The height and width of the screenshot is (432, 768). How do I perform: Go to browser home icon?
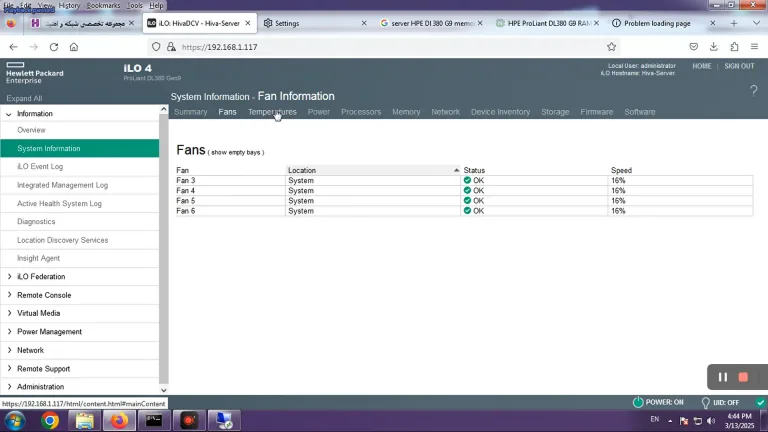pyautogui.click(x=74, y=47)
